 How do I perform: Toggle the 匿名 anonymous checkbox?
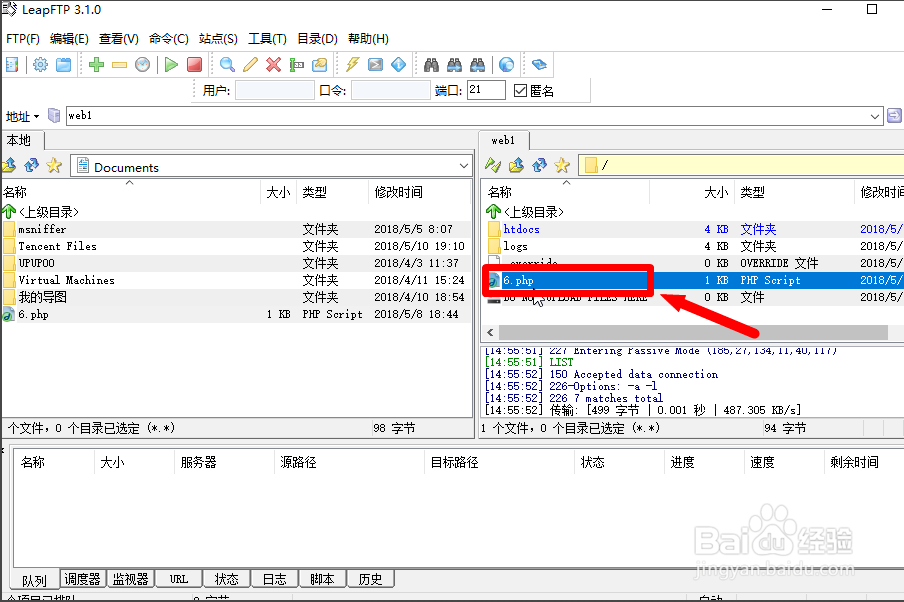coord(520,91)
